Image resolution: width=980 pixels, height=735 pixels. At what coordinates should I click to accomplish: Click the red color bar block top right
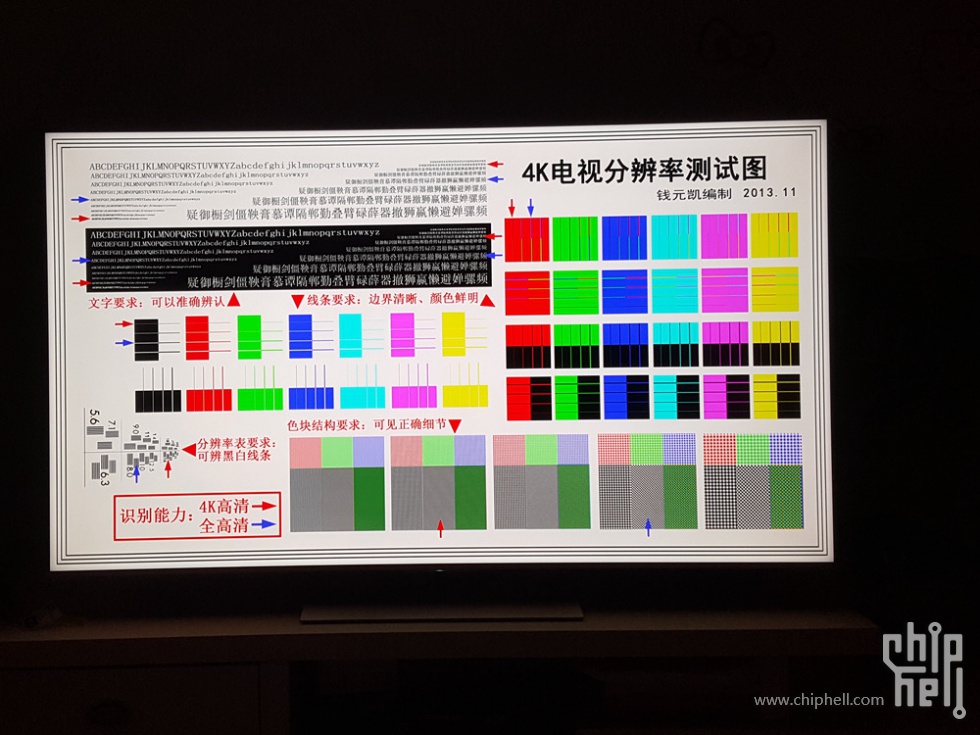(528, 240)
